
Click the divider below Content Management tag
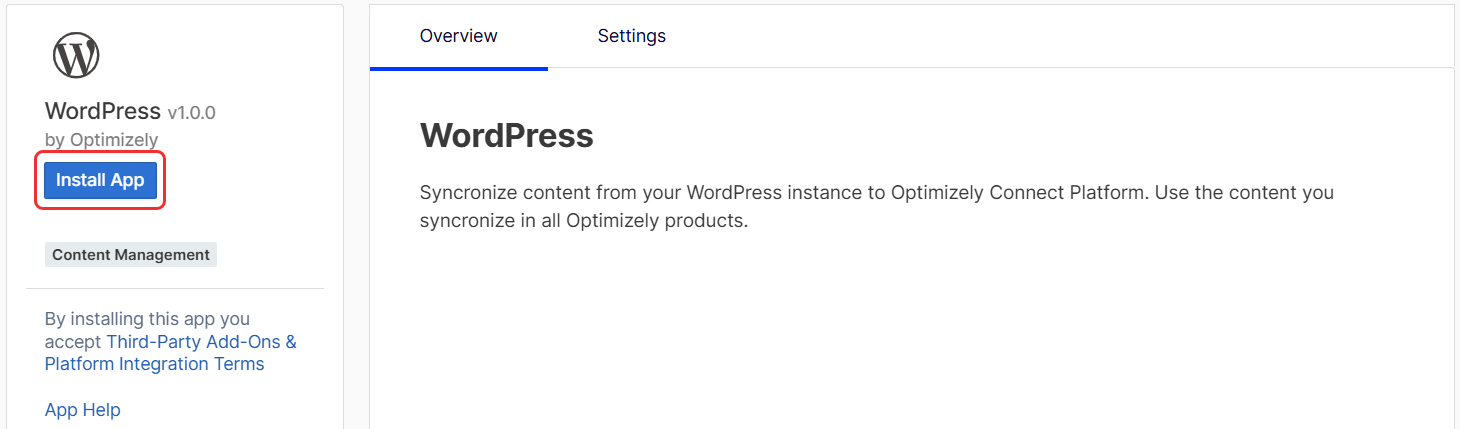(175, 288)
